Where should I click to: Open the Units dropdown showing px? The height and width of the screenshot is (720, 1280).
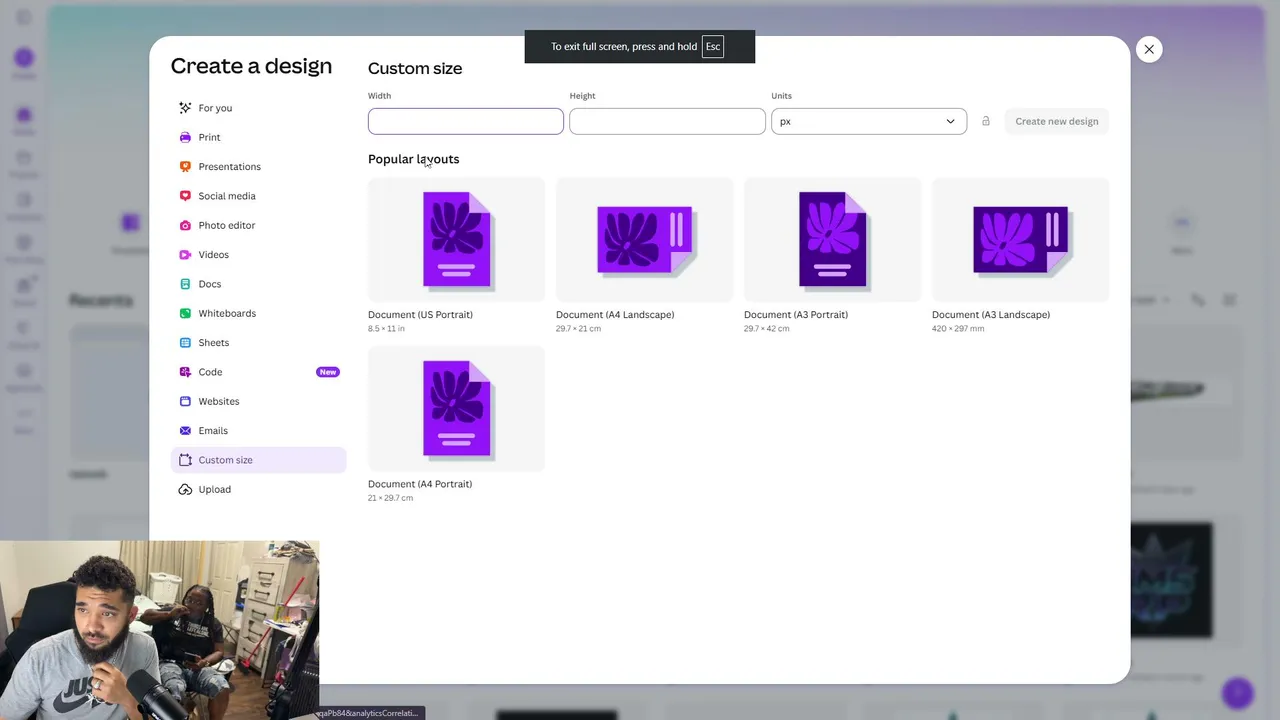(x=869, y=121)
